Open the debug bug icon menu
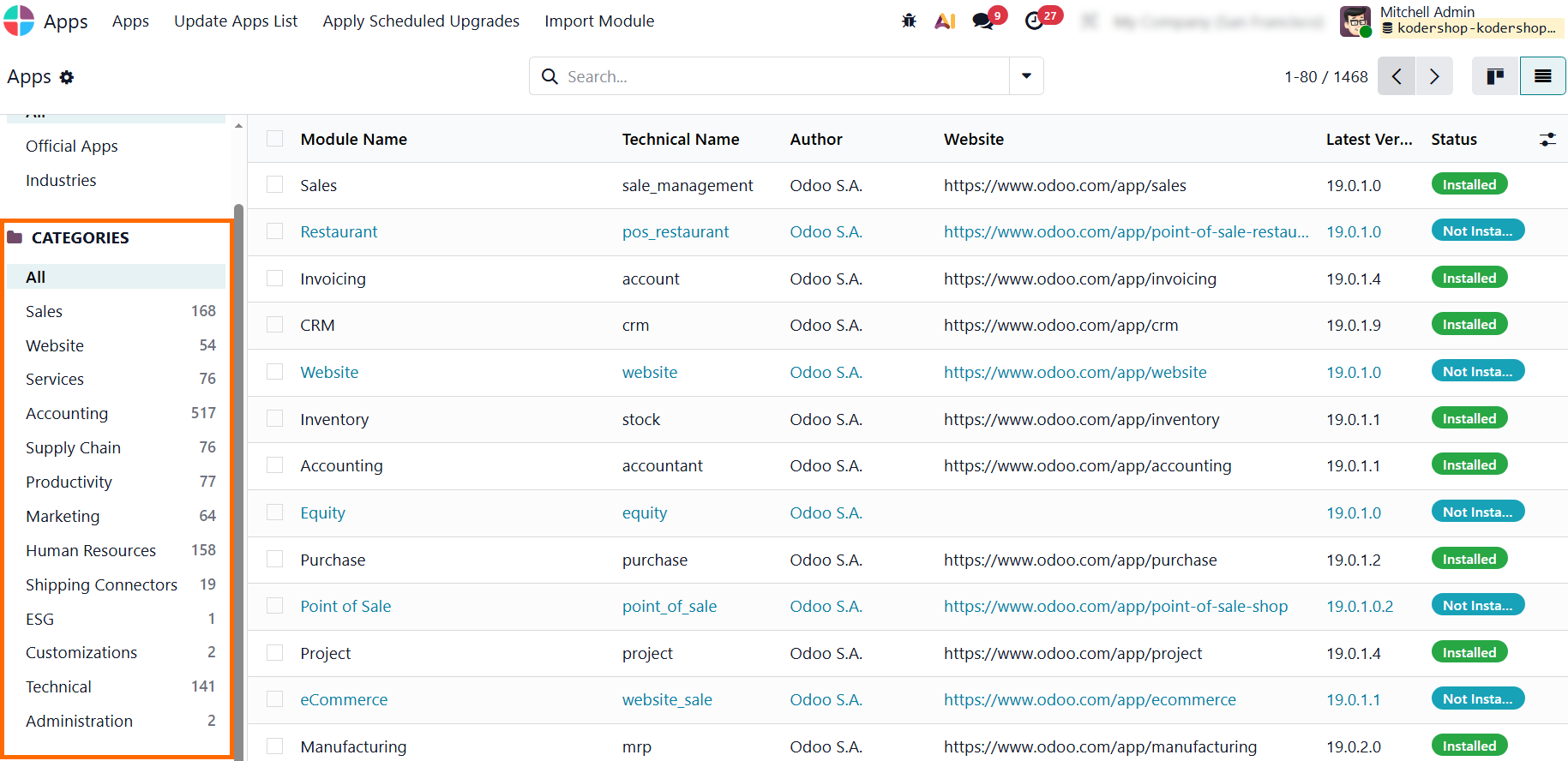The height and width of the screenshot is (761, 1568). pos(909,21)
